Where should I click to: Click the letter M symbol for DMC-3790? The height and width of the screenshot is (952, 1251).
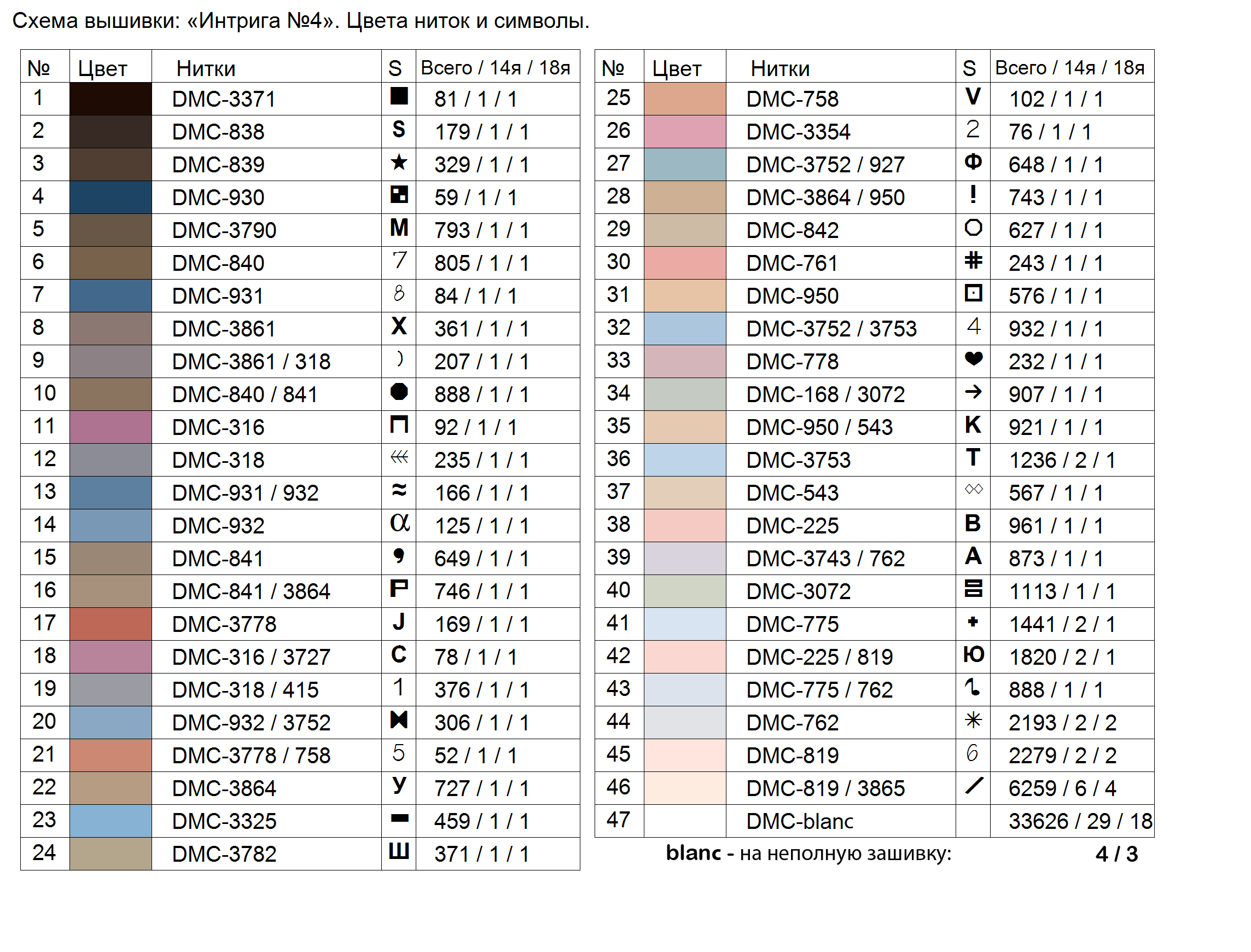399,227
